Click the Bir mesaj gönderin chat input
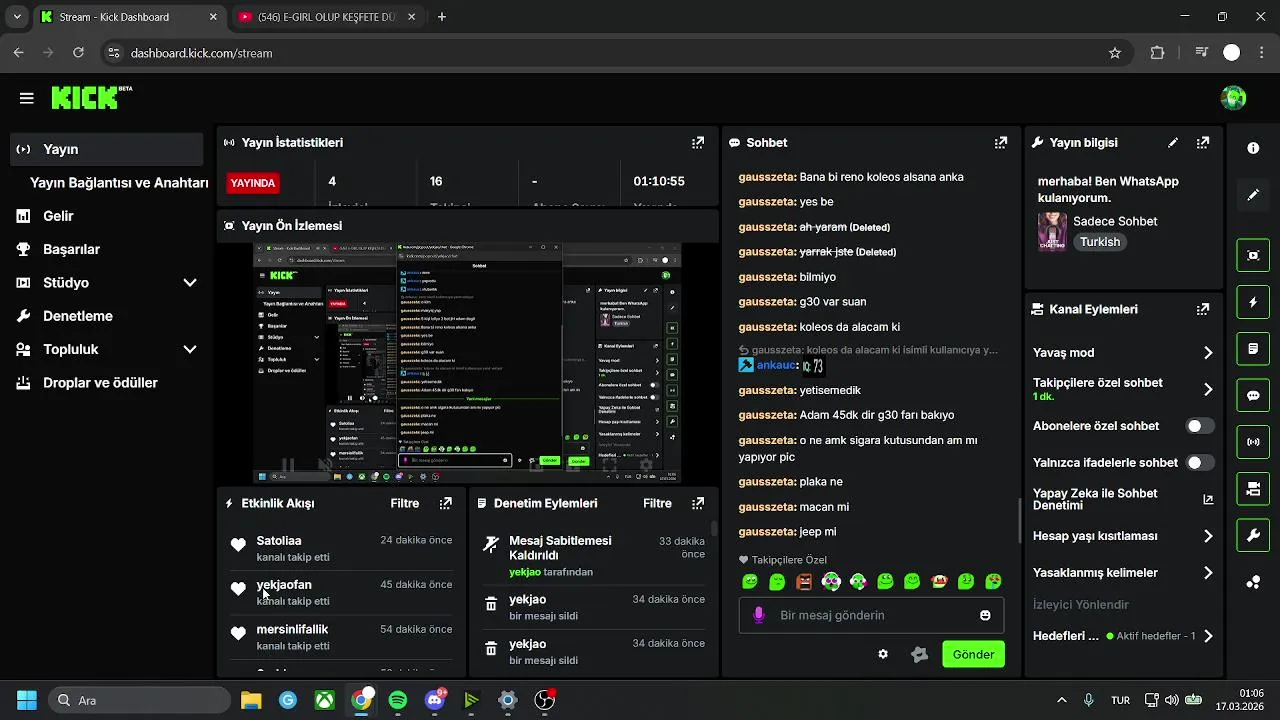Screen dimensions: 1280x720 pos(870,615)
